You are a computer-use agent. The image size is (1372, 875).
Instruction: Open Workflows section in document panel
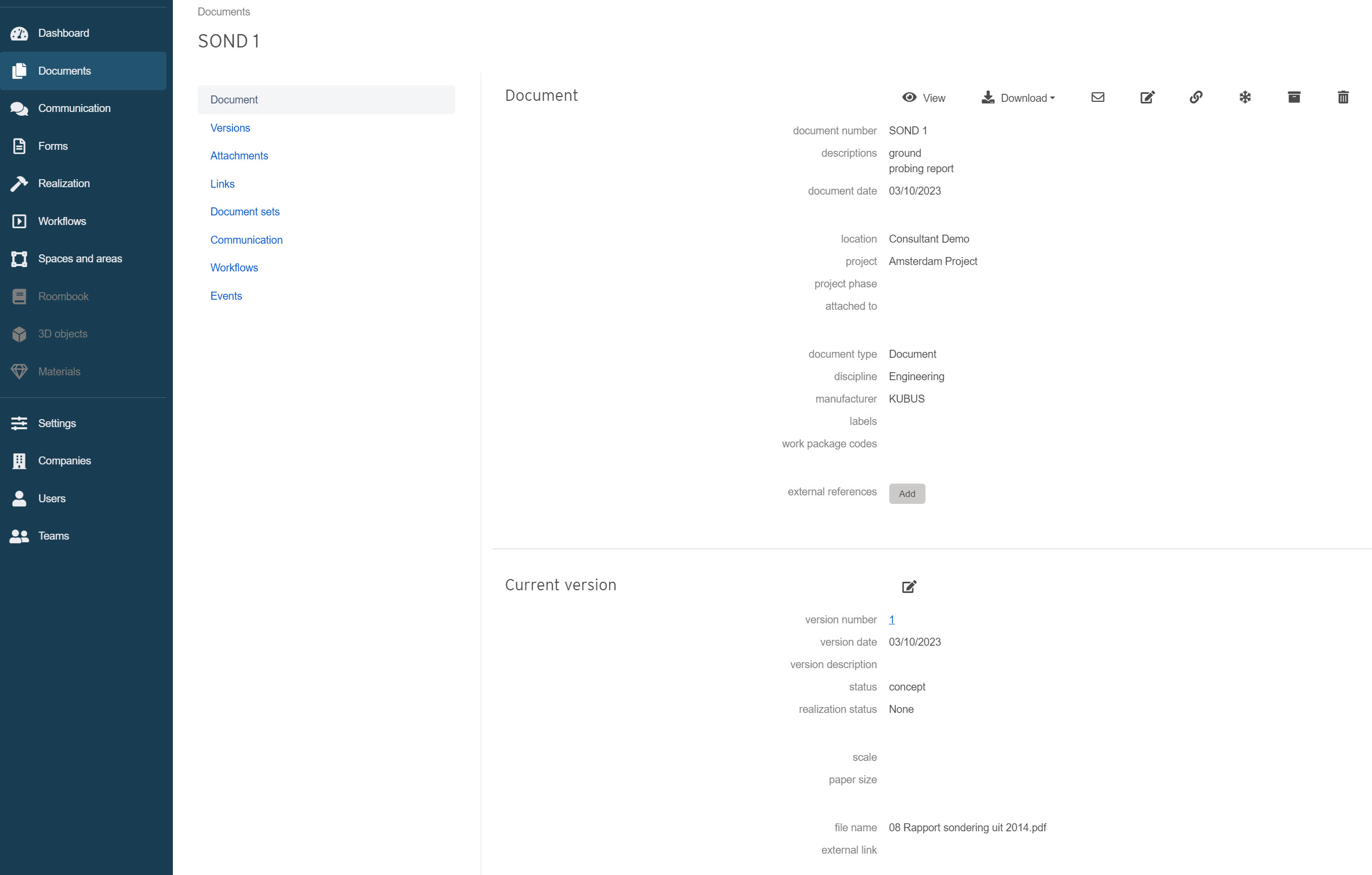(x=234, y=268)
